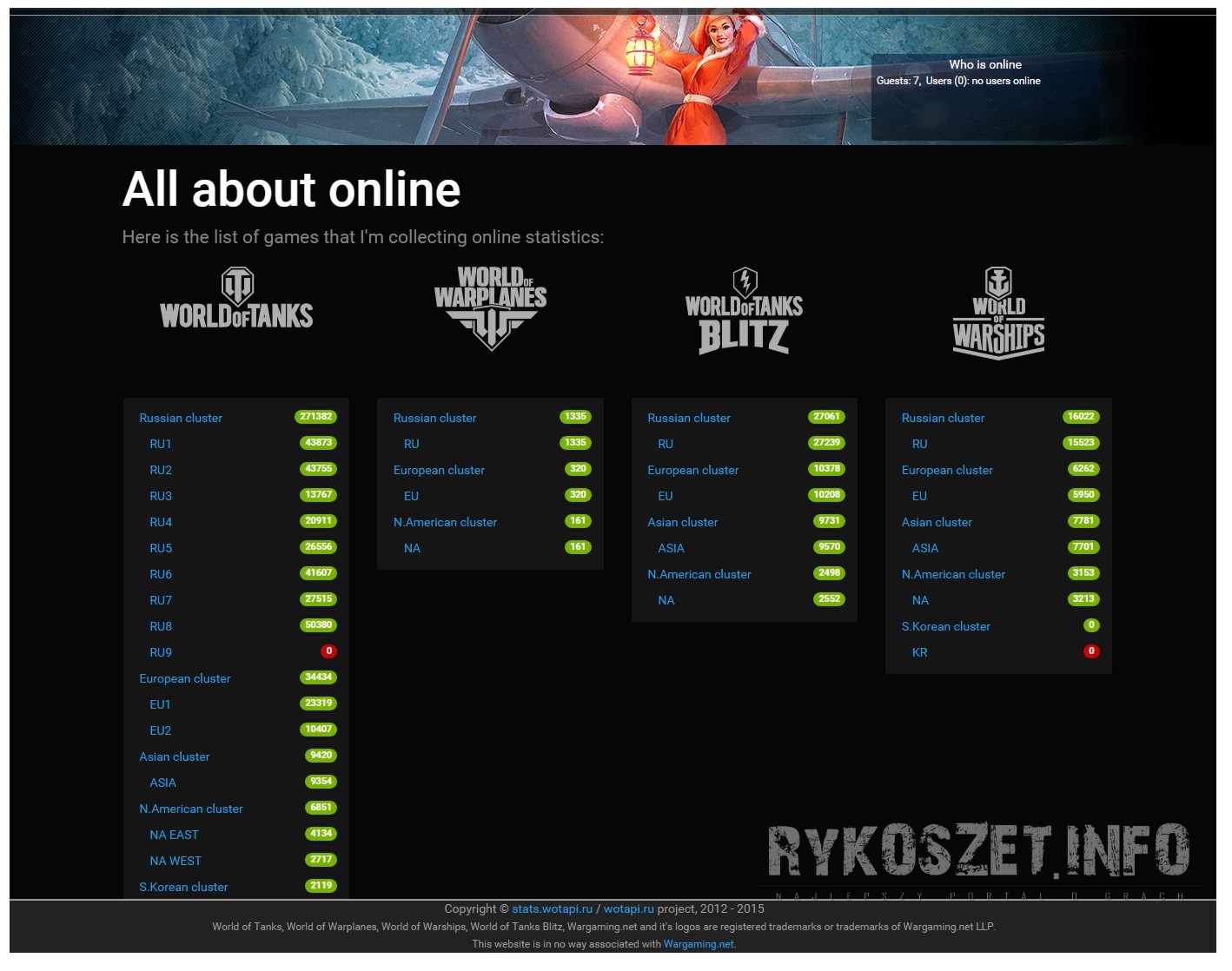This screenshot has width=1232, height=971.
Task: Click the red 0 badge beside KR
Action: 1091,651
